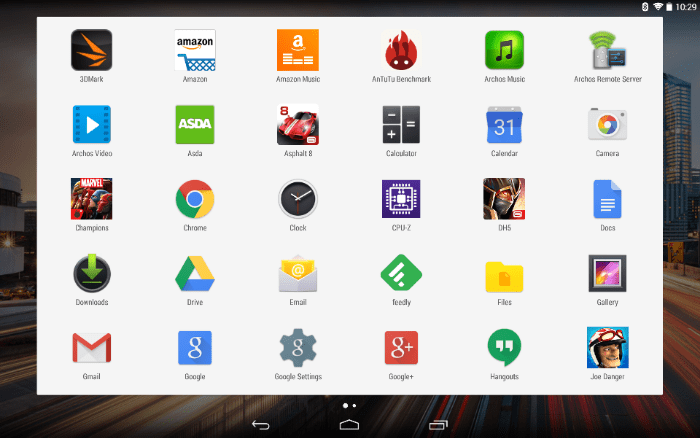Open Archos Video app
This screenshot has height=438, width=700.
(x=92, y=125)
